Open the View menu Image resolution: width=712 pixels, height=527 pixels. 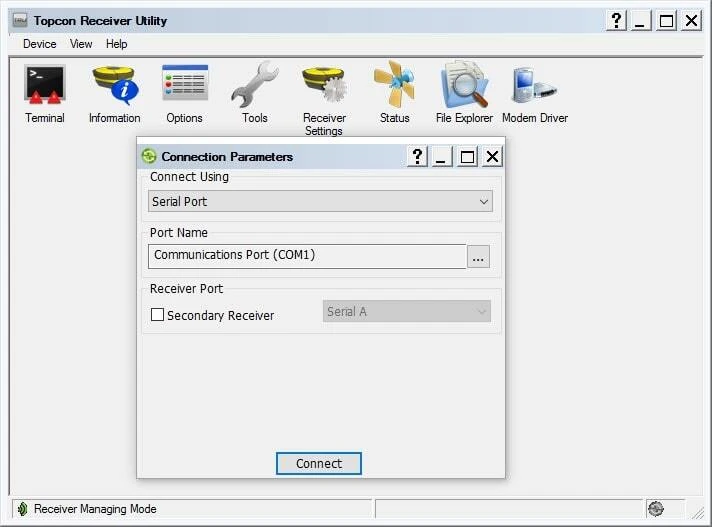[81, 44]
